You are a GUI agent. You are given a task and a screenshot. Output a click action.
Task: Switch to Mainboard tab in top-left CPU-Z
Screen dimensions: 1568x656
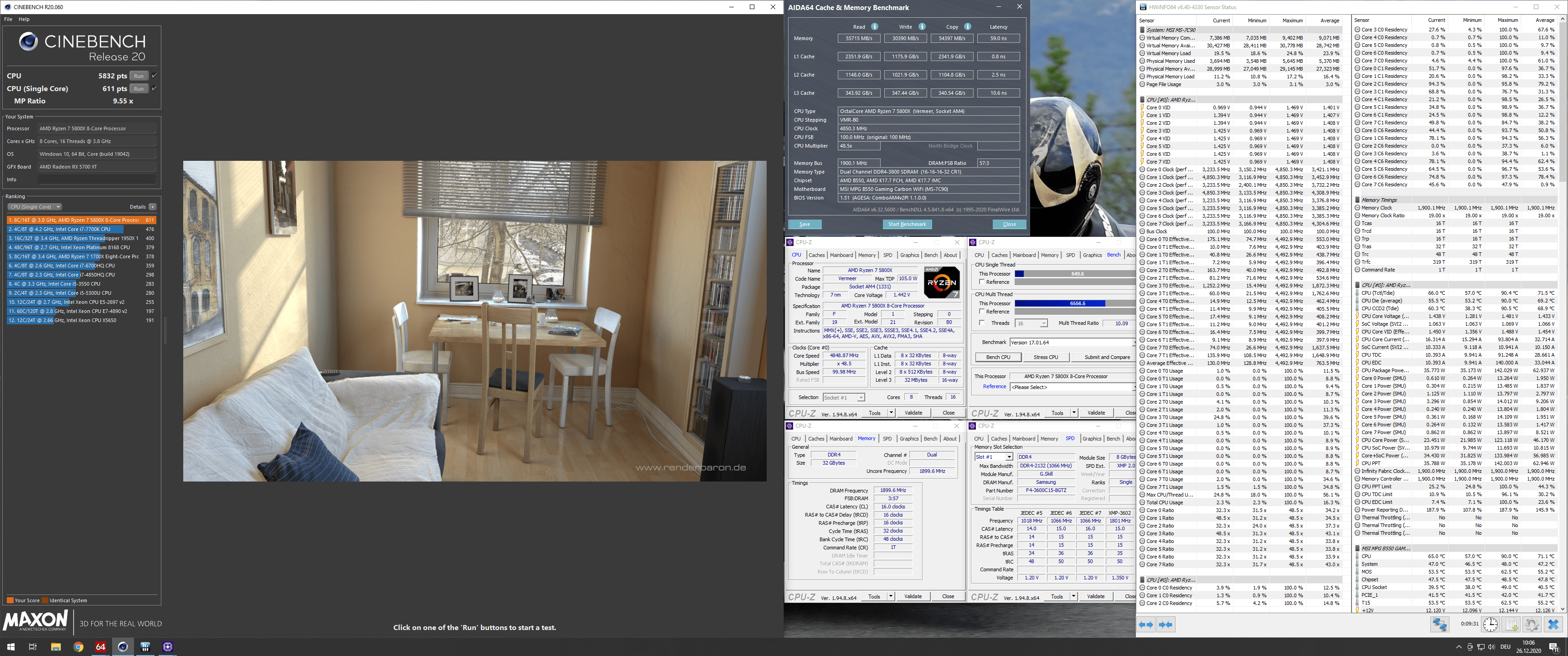(841, 255)
